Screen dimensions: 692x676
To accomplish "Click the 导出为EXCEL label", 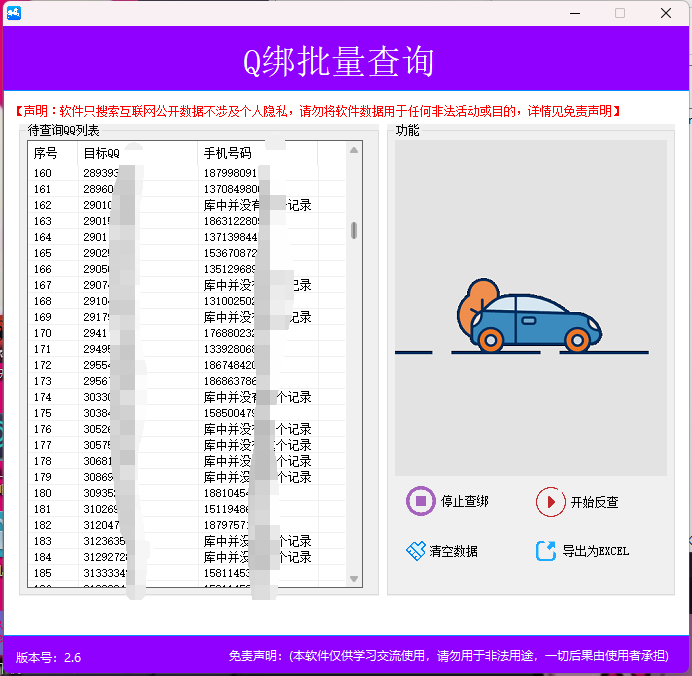I will (595, 551).
